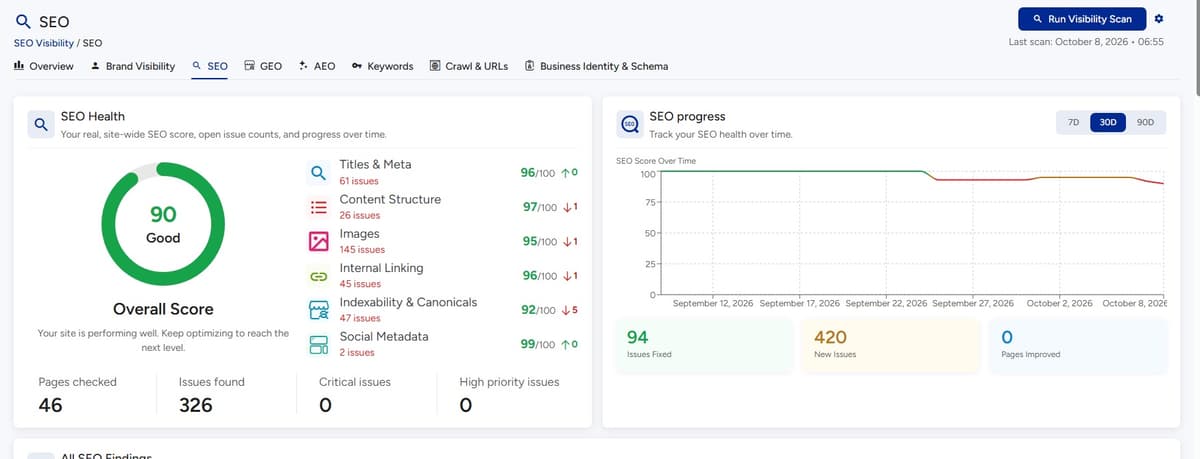Open the Crawl & URLs tab
The width and height of the screenshot is (1200, 459).
tap(469, 66)
